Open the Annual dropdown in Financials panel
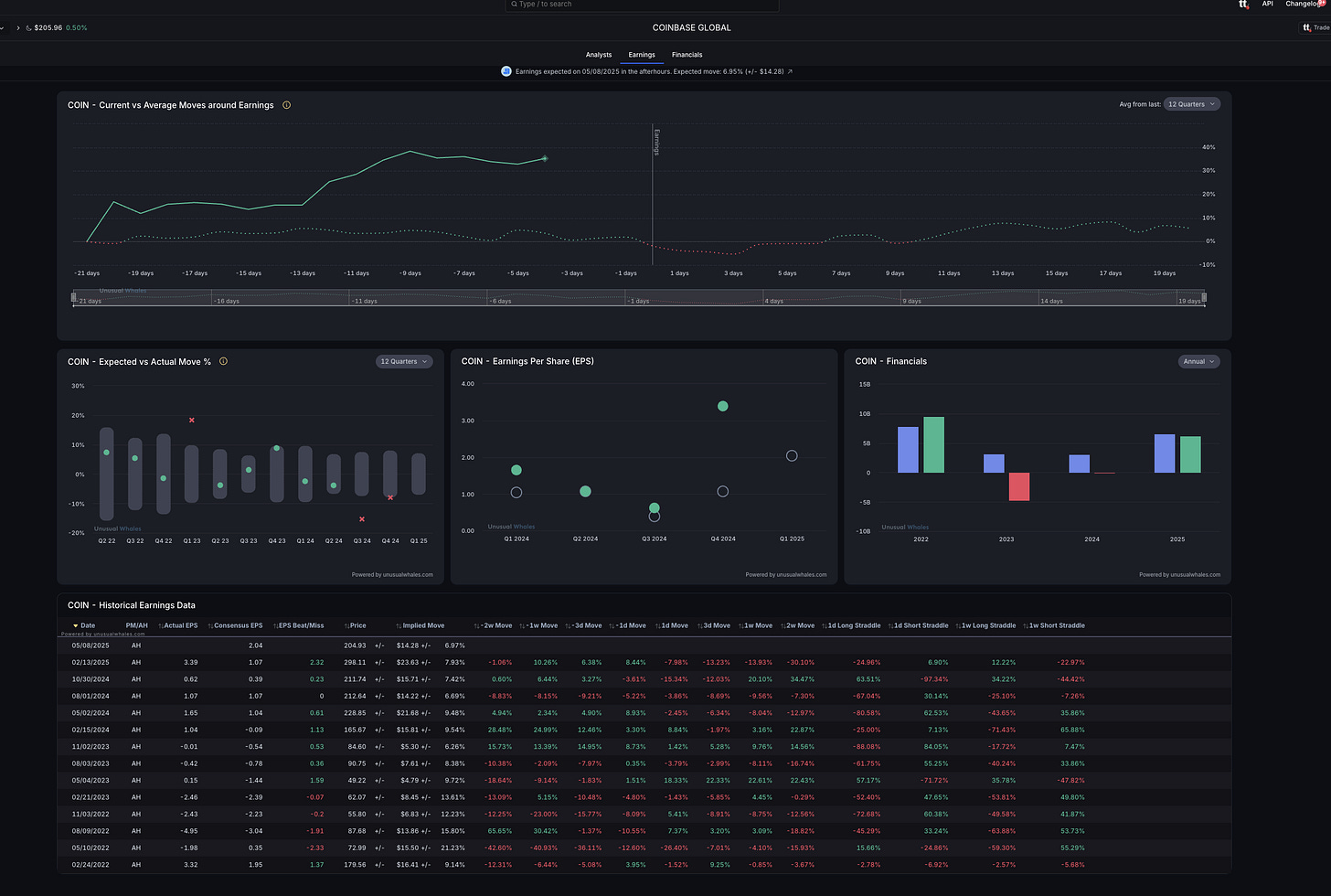 (x=1199, y=361)
